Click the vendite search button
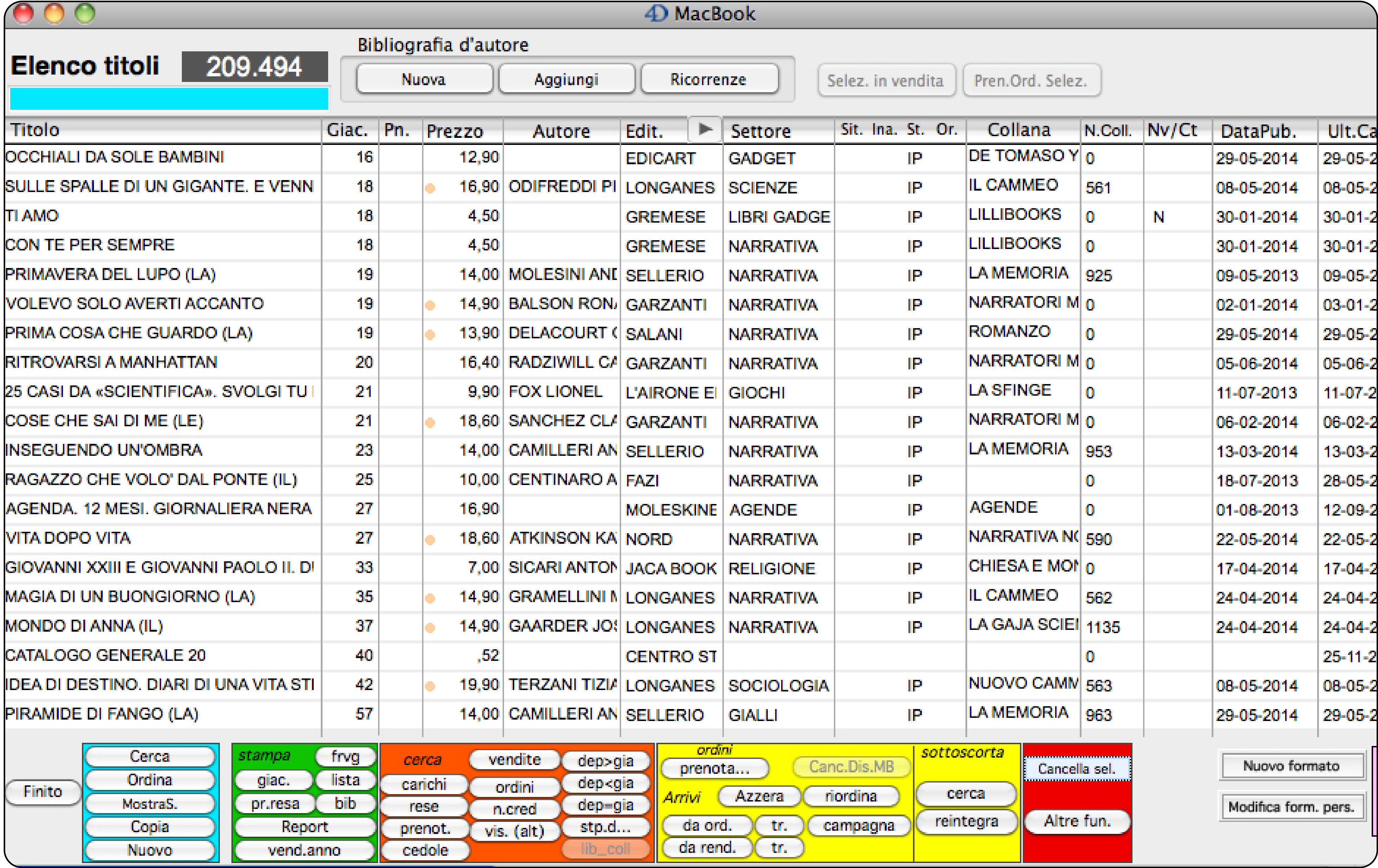1378x868 pixels. pyautogui.click(x=514, y=759)
